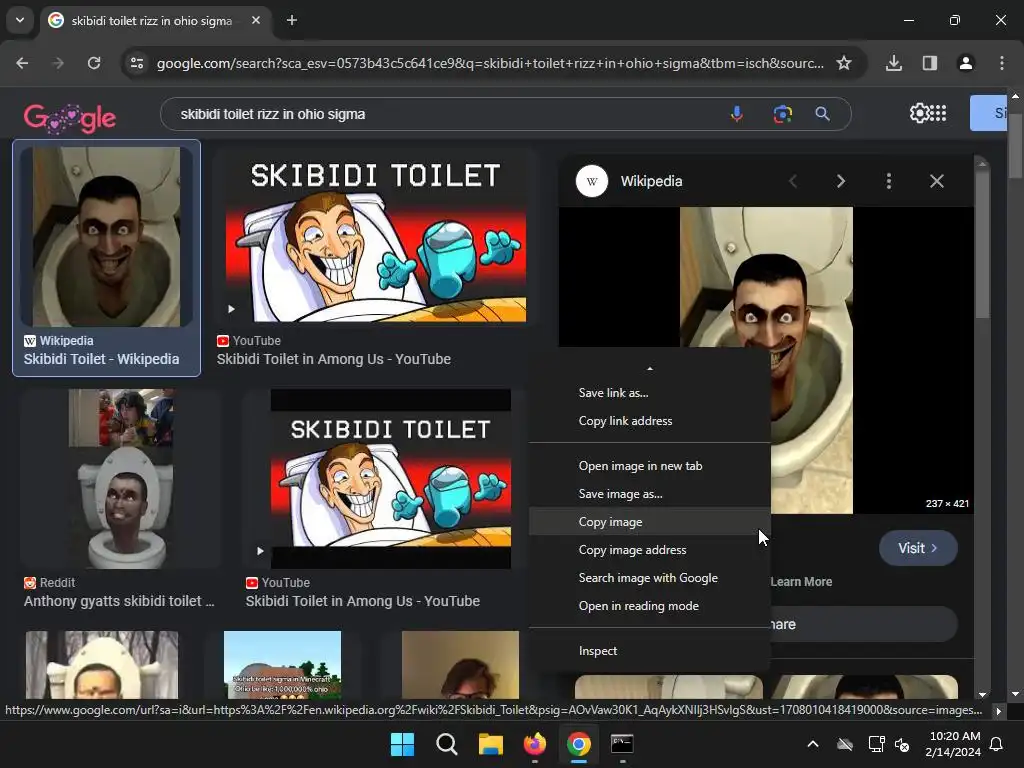1024x768 pixels.
Task: Open 'Anthony gyatts skibidi toilet' title link
Action: tap(119, 601)
